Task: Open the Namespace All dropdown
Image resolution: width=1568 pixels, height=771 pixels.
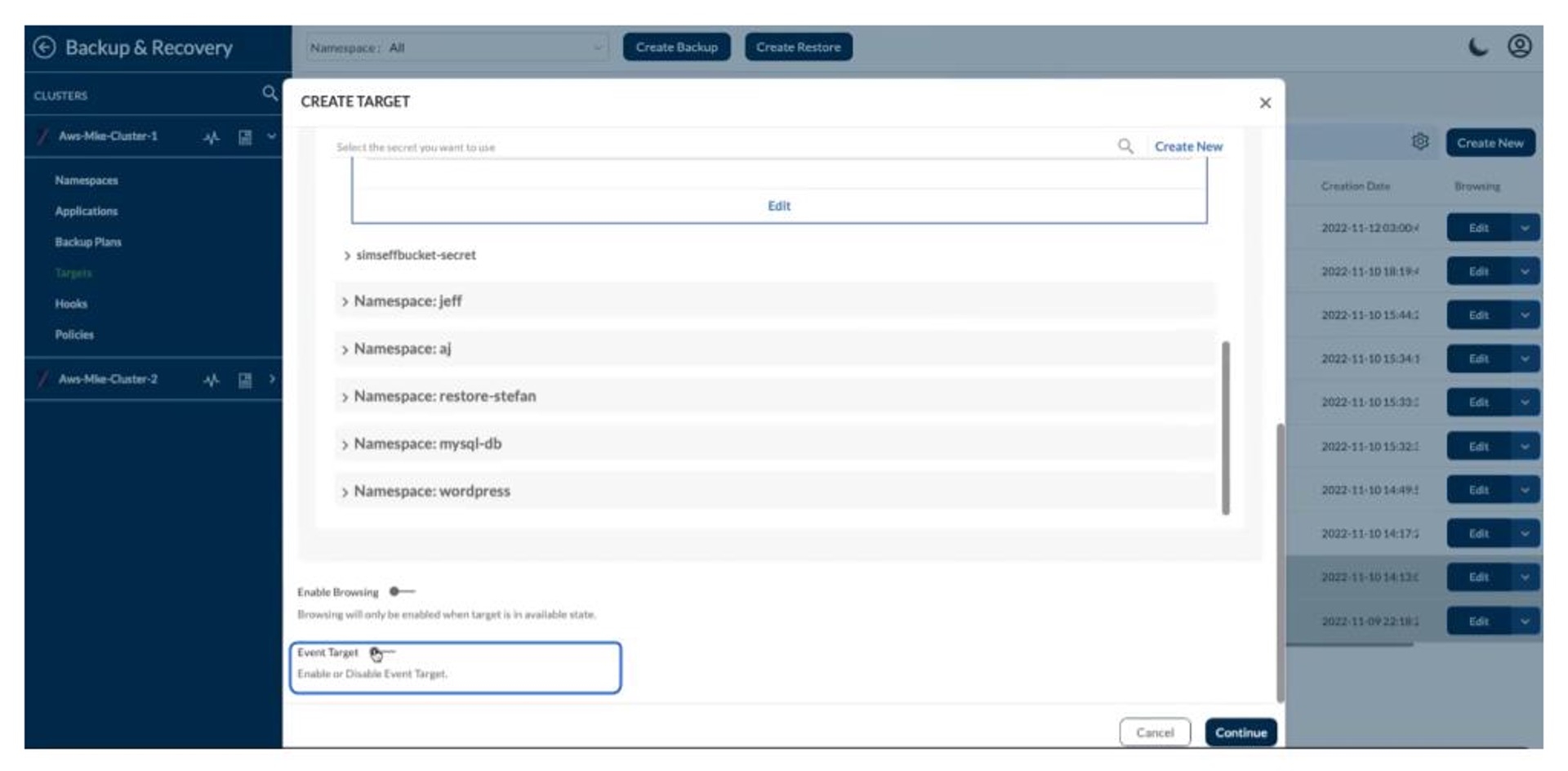Action: 457,47
